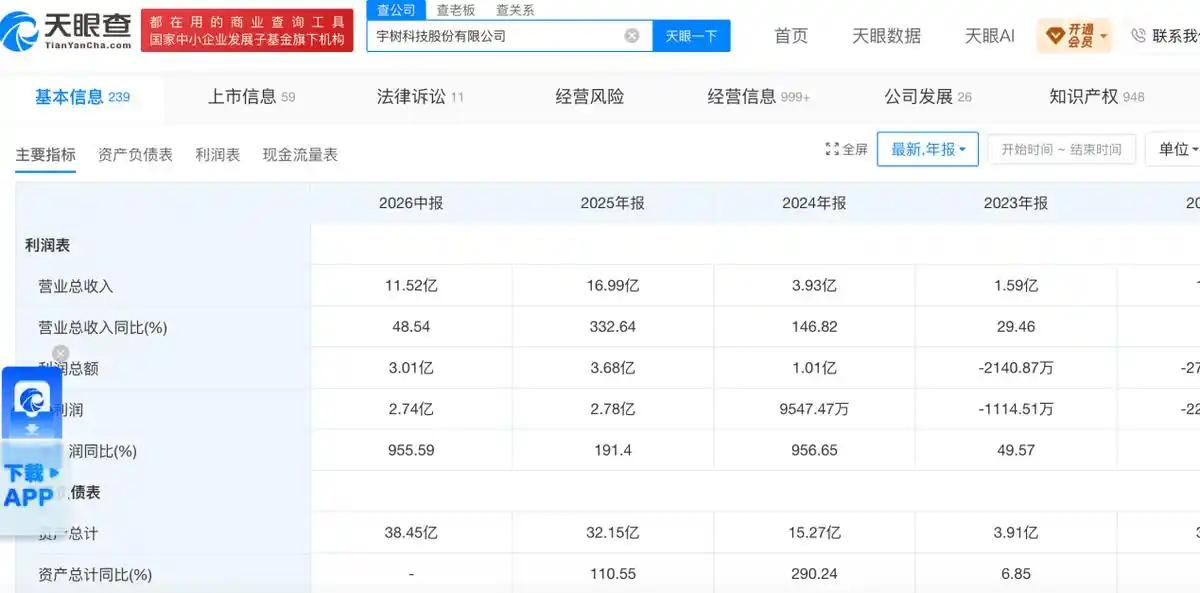Open the 知识产权 948 section tab
This screenshot has height=593, width=1200.
(x=1097, y=97)
